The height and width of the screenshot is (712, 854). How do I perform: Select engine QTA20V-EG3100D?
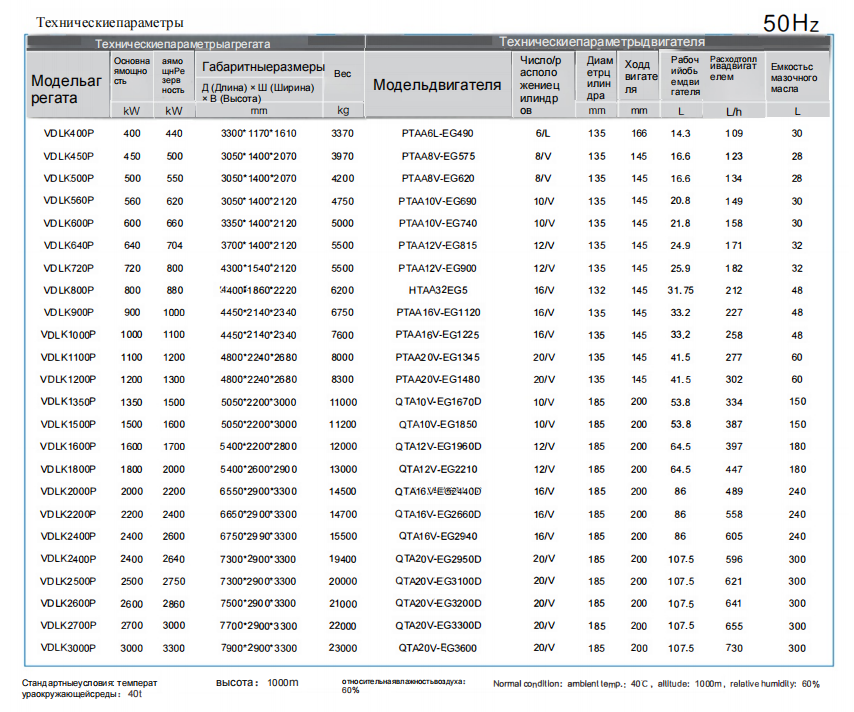point(438,581)
